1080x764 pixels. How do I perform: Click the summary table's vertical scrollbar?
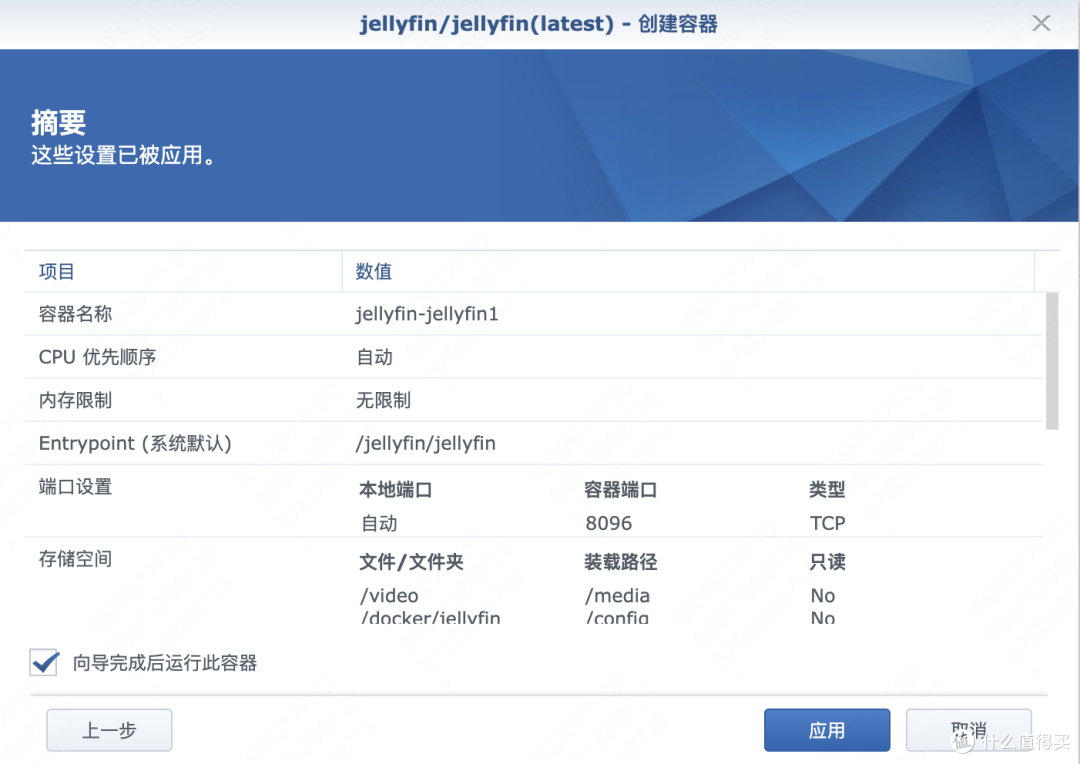(1051, 361)
